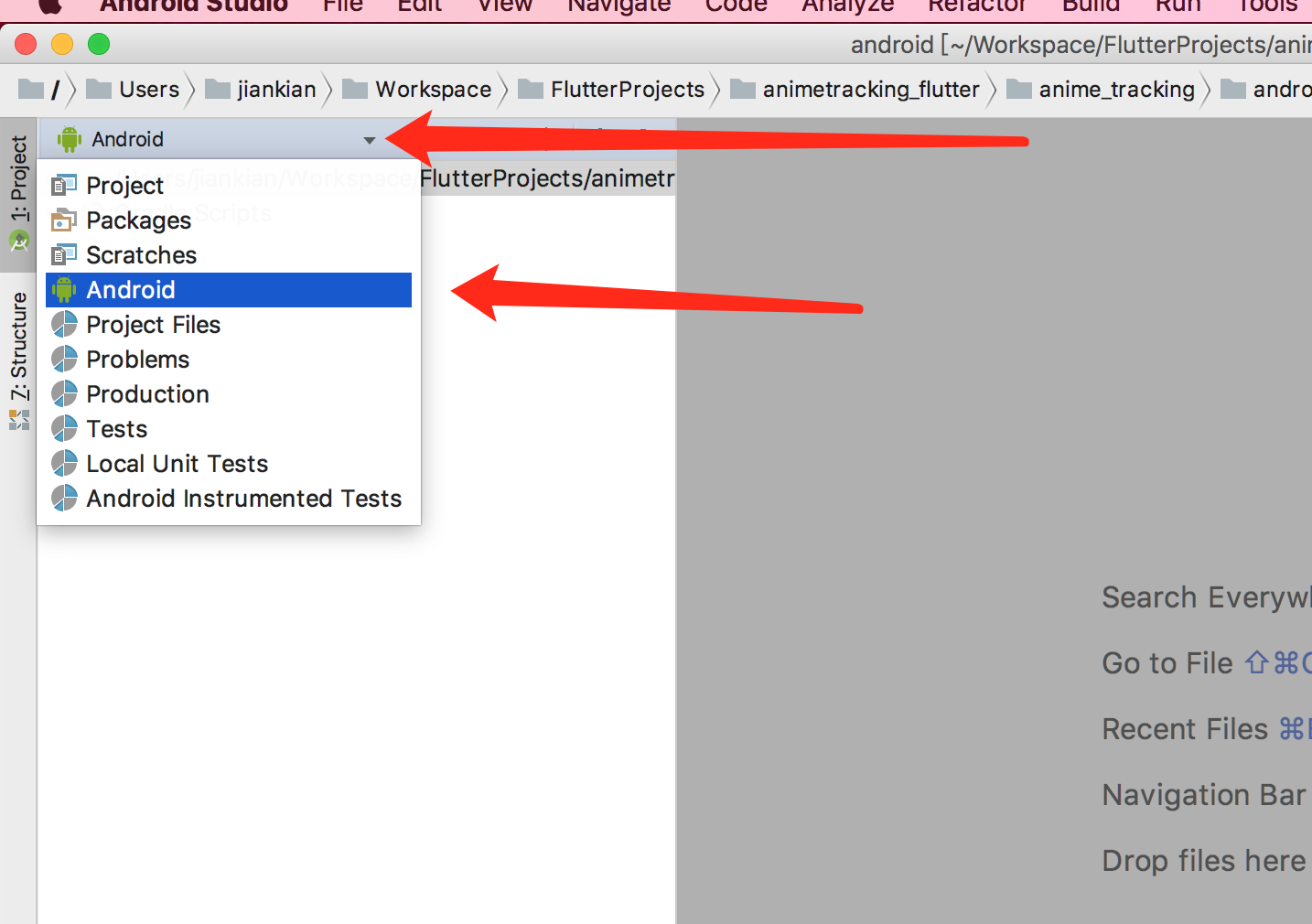Open the Build menu
The image size is (1312, 924).
(x=1091, y=5)
